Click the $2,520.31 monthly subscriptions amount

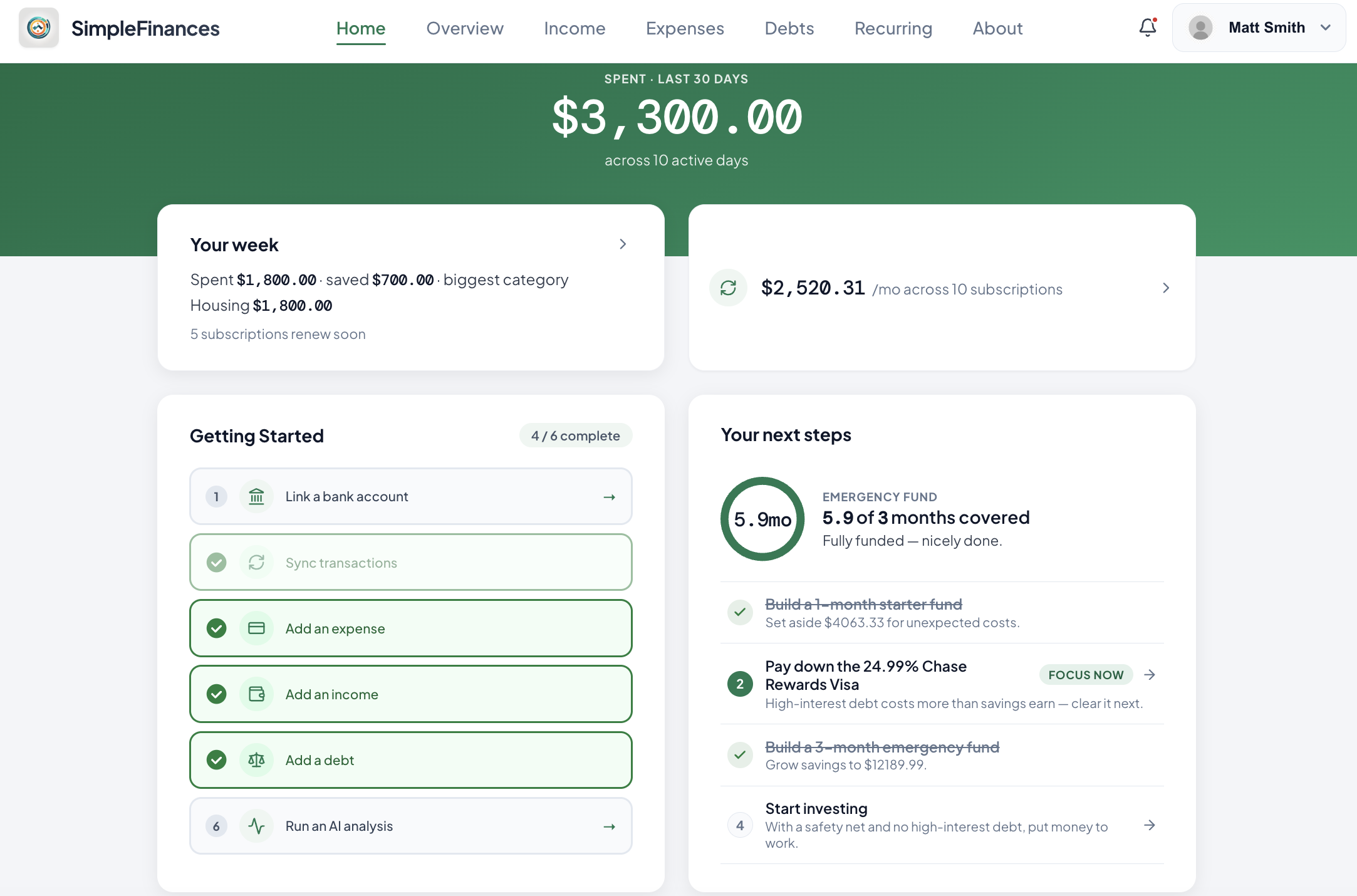pos(813,288)
